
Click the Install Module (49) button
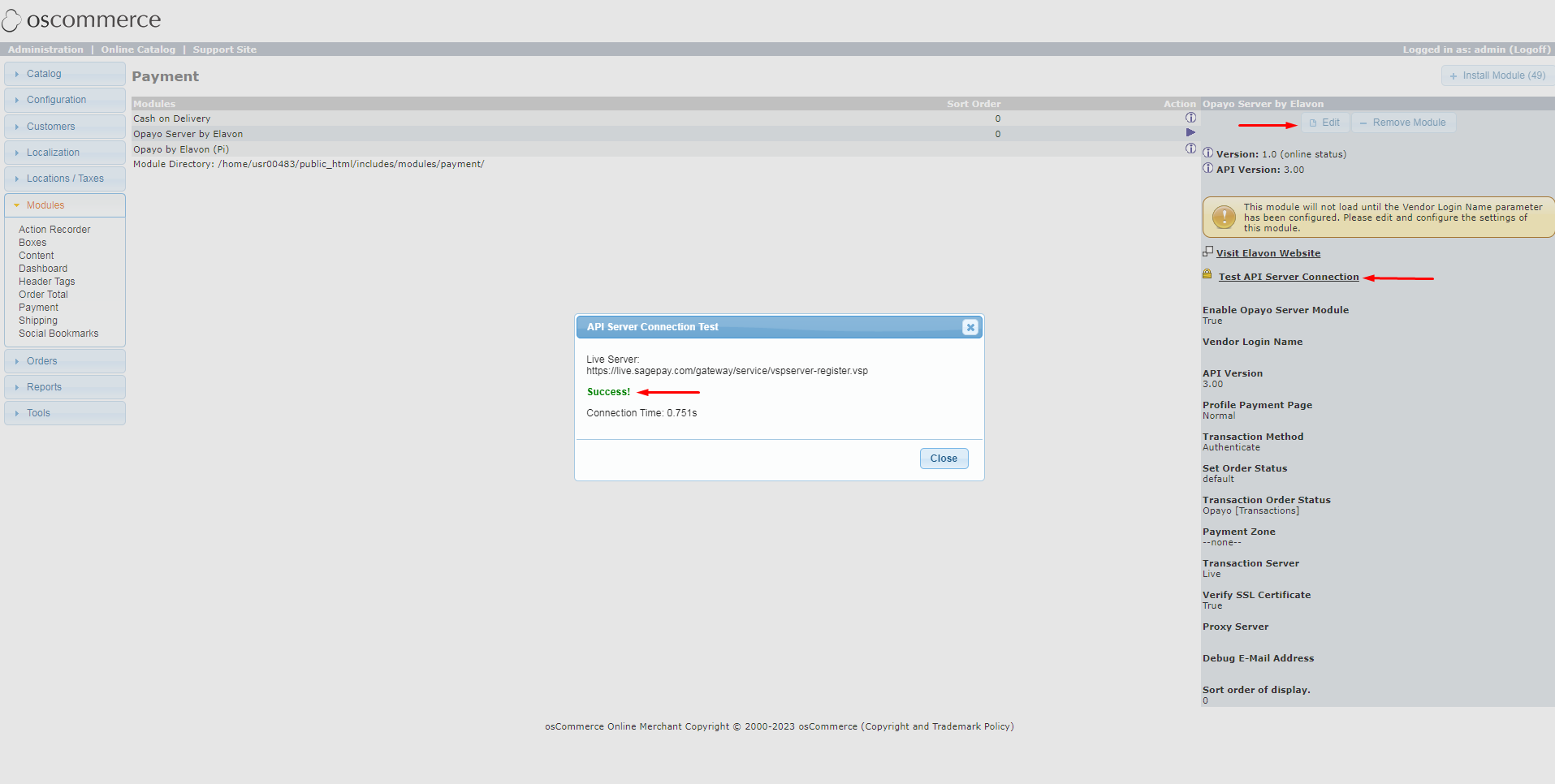1497,75
